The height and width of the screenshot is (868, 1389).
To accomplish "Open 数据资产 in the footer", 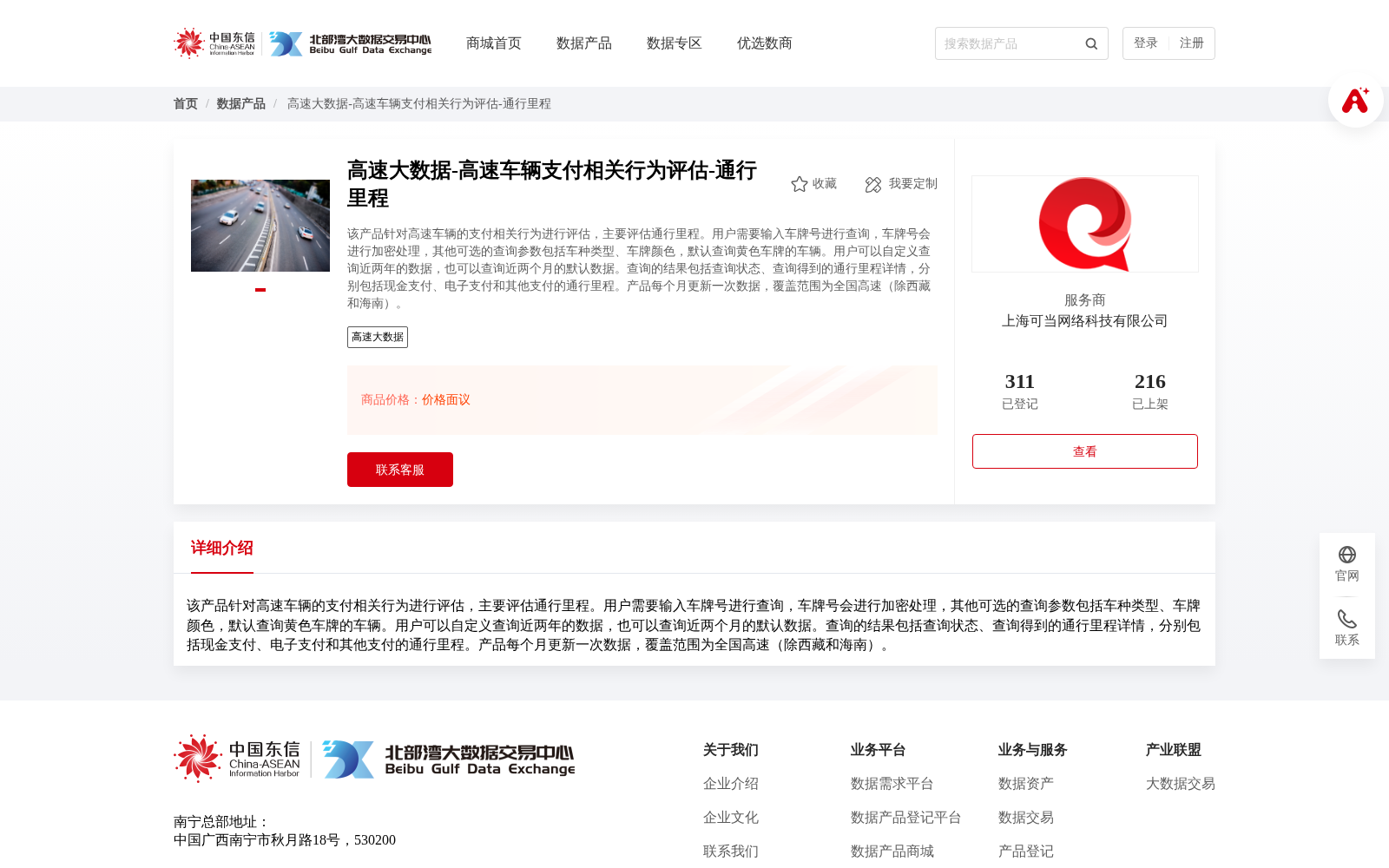I will tap(1026, 784).
